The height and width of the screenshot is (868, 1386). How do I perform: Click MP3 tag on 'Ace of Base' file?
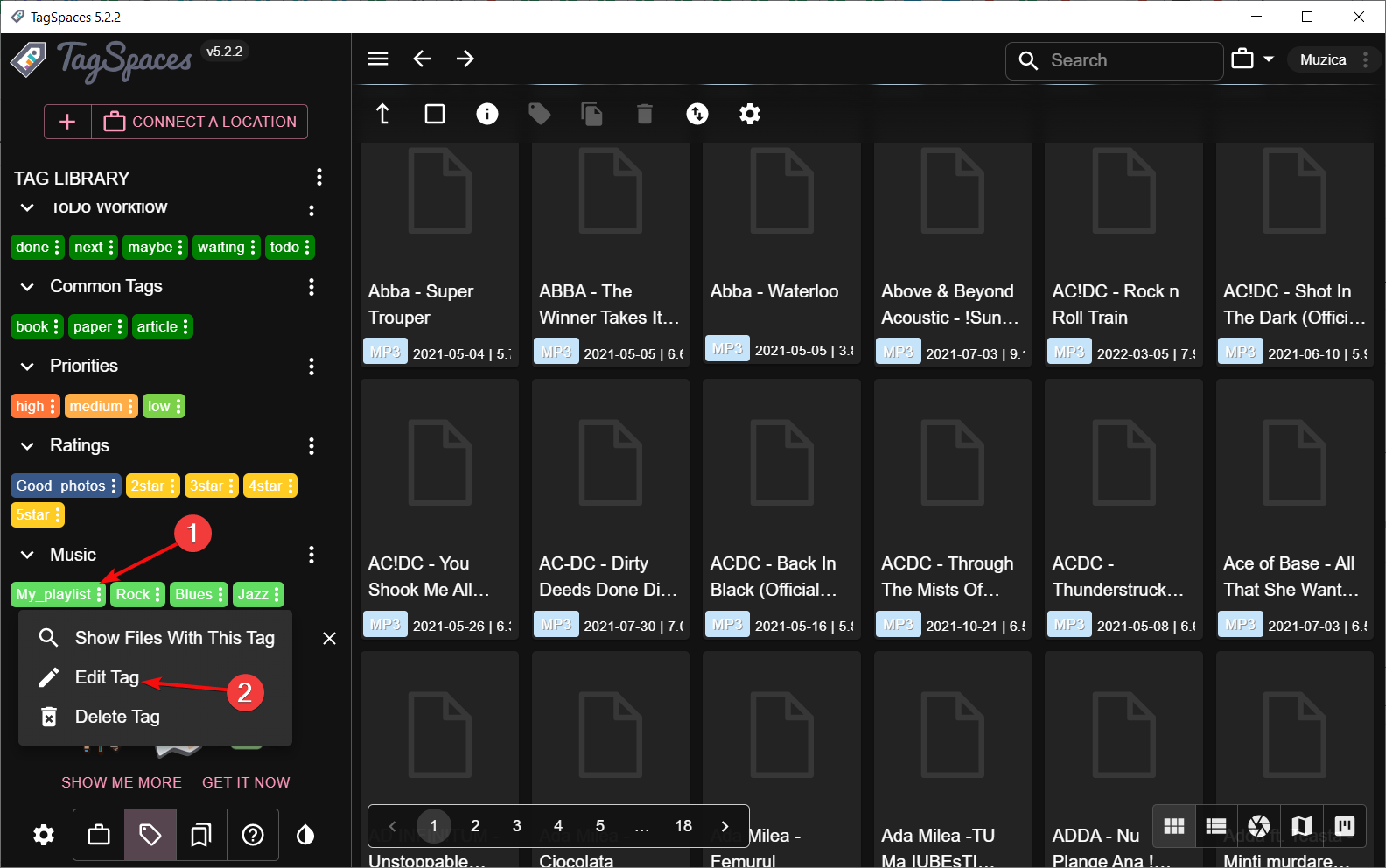pos(1241,625)
